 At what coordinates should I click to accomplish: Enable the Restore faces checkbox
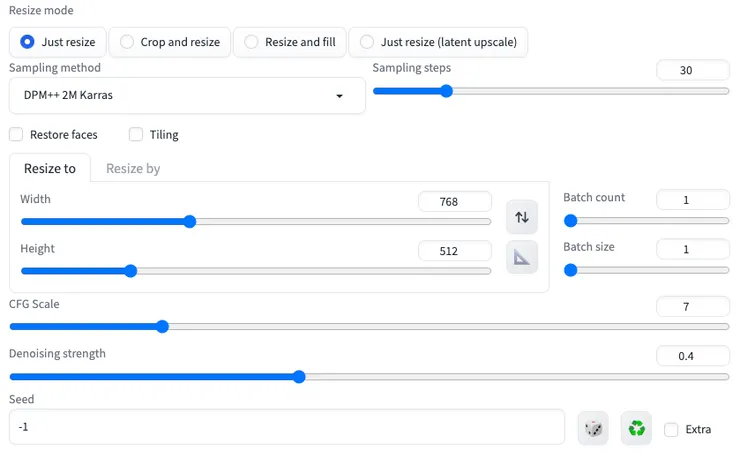(16, 134)
